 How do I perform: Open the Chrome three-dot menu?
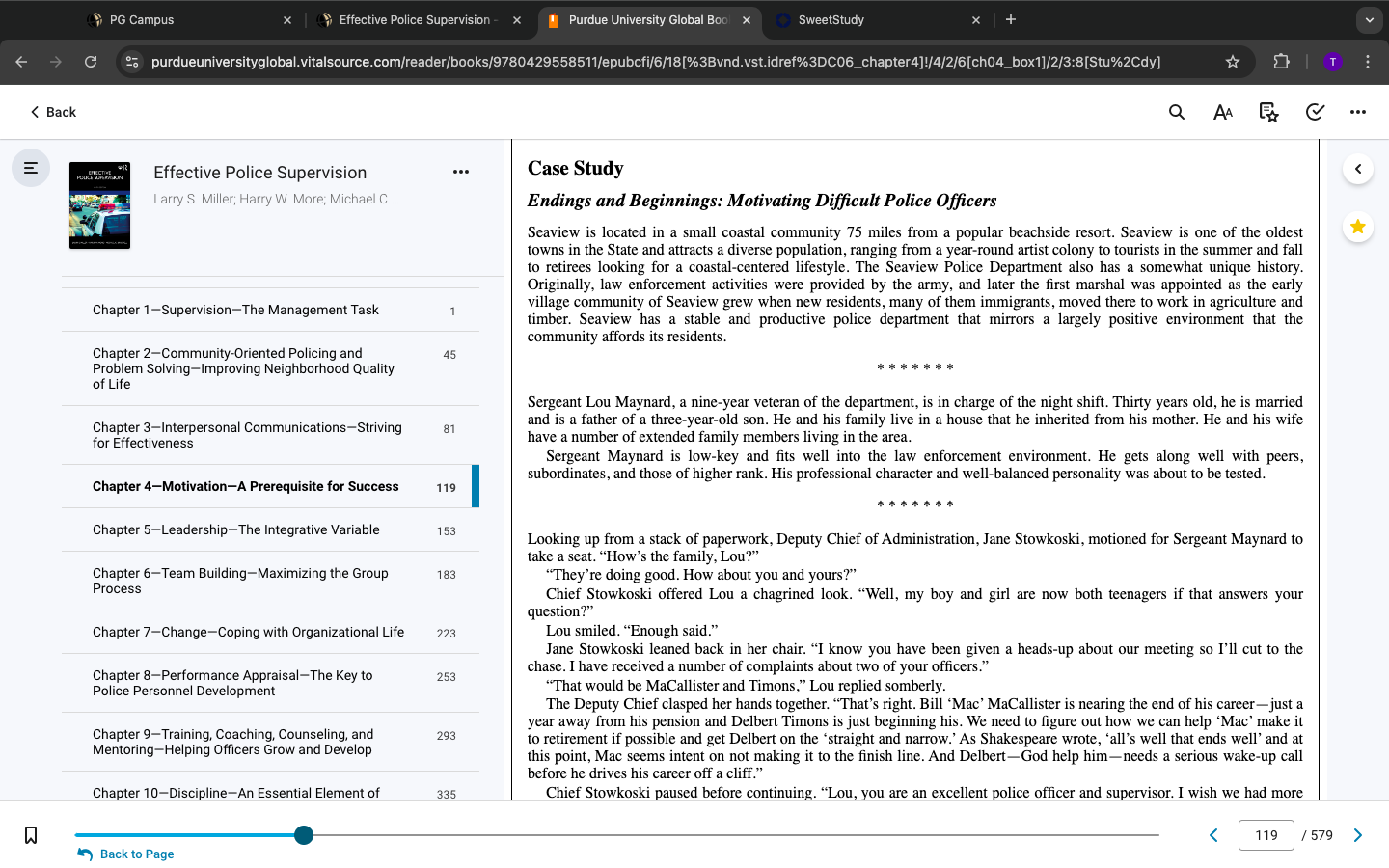(1368, 62)
